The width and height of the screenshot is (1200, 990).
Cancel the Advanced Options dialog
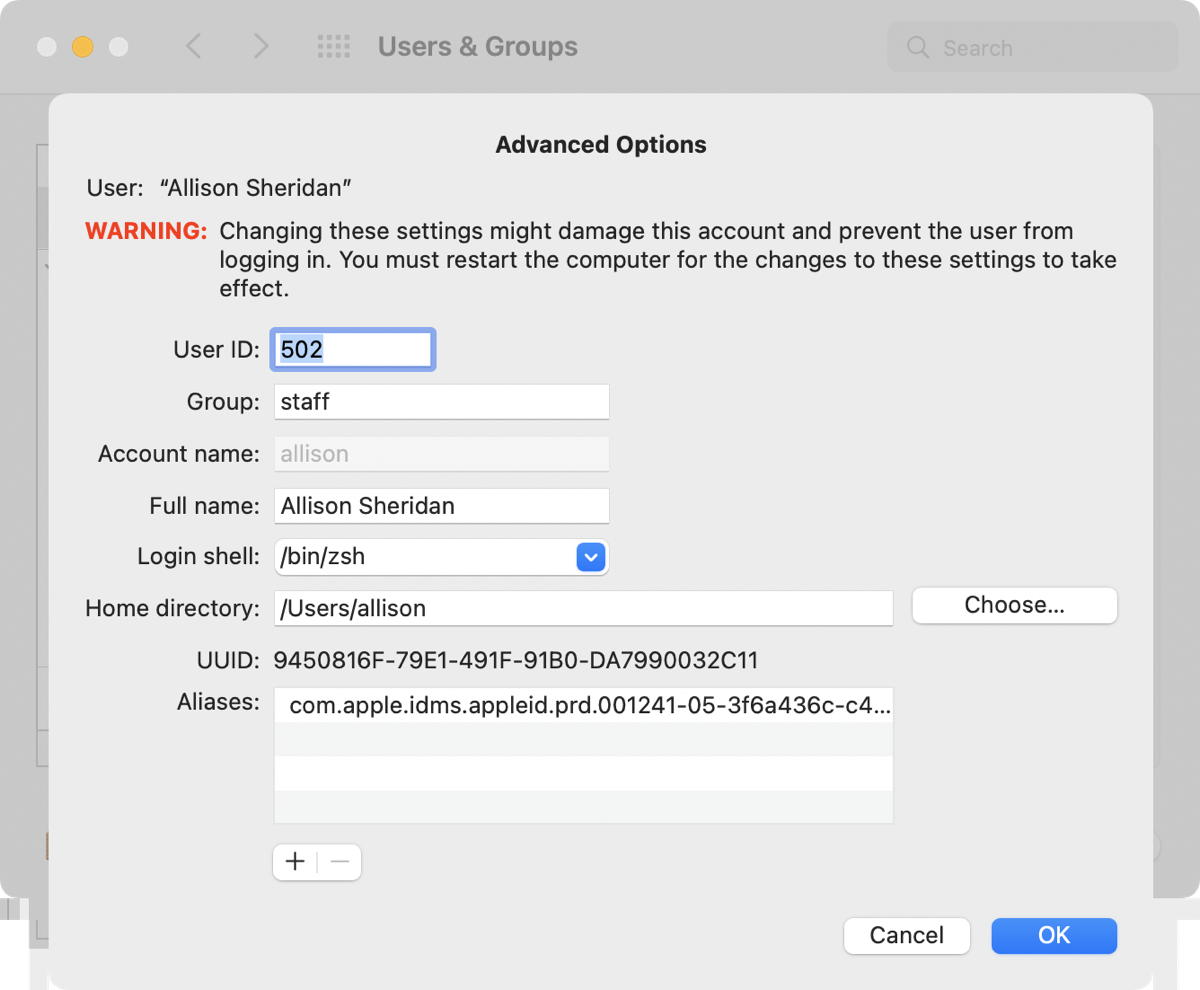906,936
